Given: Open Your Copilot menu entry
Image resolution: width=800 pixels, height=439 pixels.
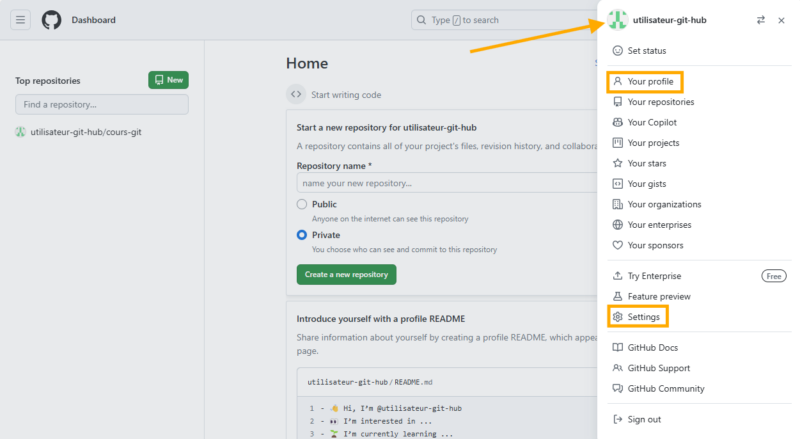Looking at the screenshot, I should pos(654,122).
